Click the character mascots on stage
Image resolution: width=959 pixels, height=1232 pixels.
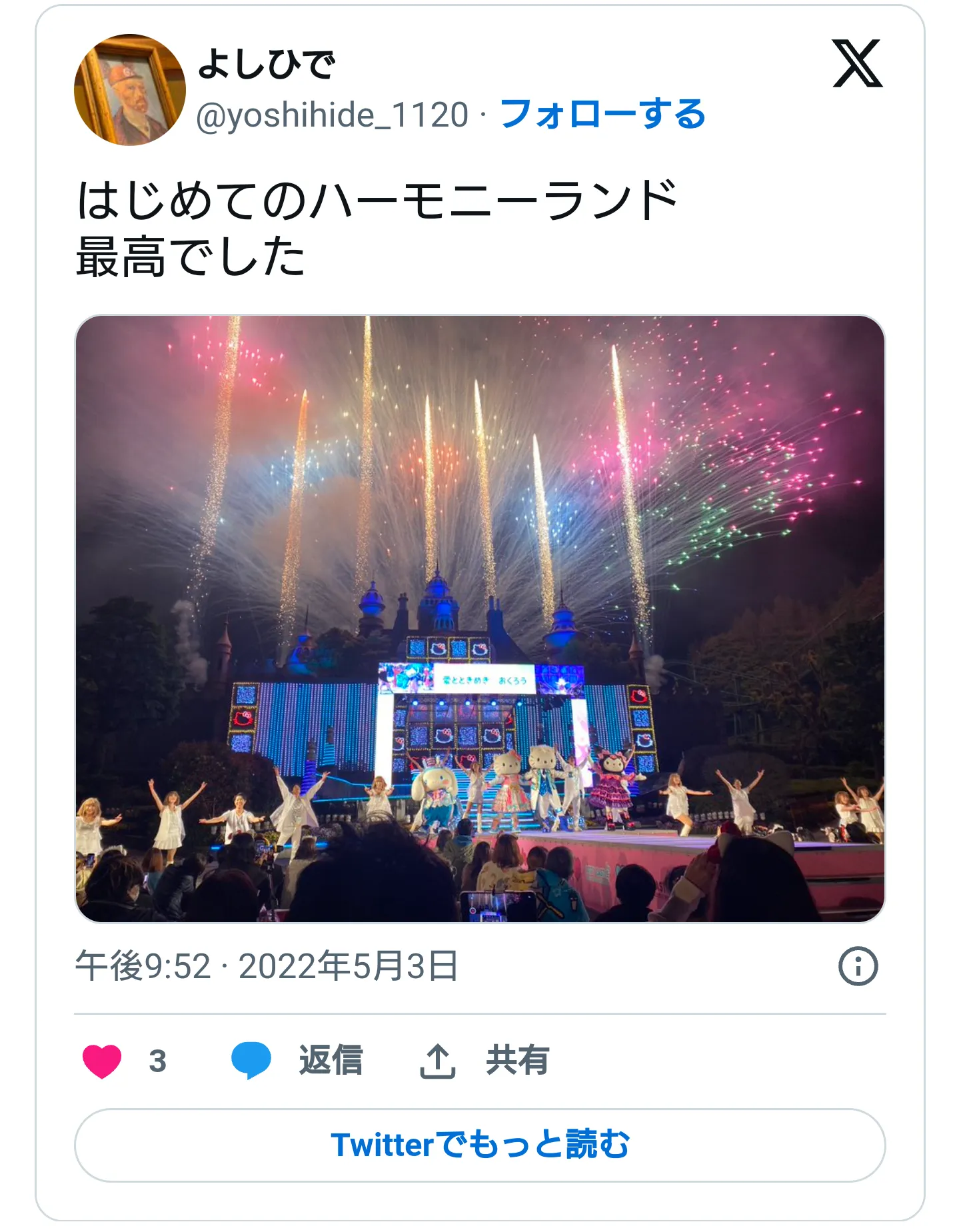point(526,790)
